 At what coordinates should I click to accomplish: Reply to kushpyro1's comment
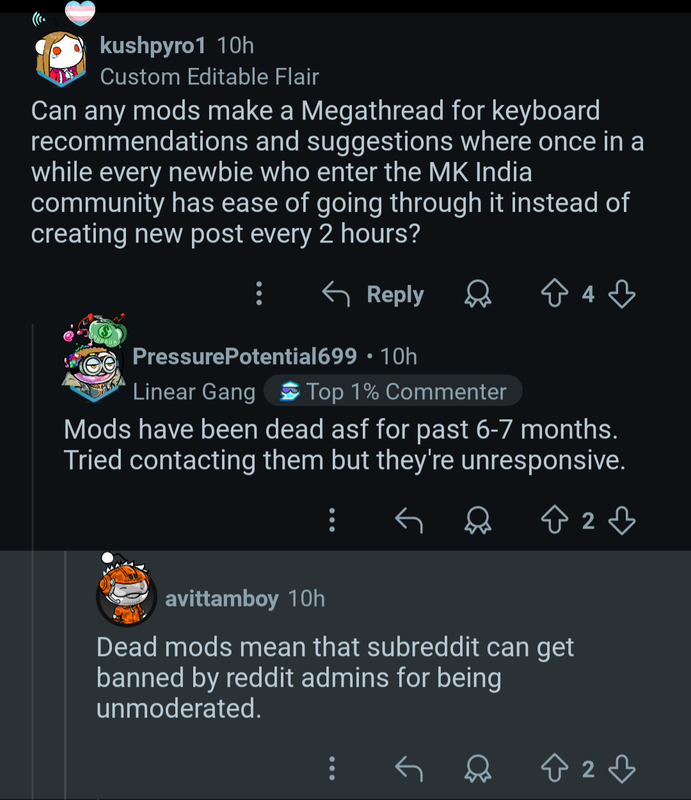[x=373, y=294]
